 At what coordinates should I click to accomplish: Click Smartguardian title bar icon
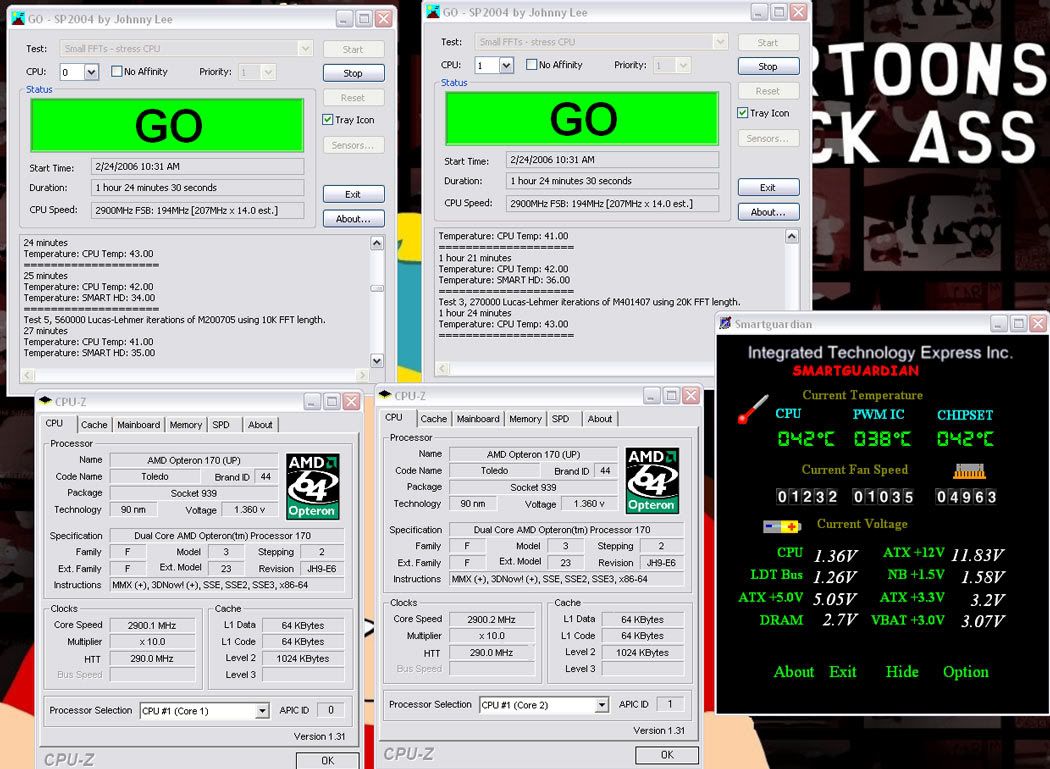point(725,324)
